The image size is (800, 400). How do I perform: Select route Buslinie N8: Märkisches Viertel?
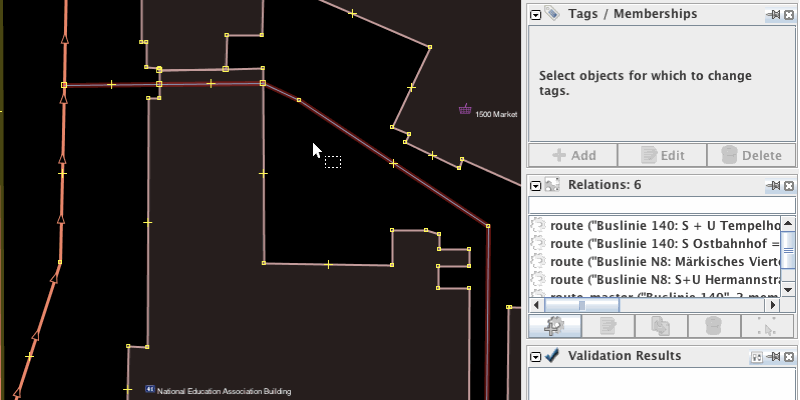coord(655,262)
